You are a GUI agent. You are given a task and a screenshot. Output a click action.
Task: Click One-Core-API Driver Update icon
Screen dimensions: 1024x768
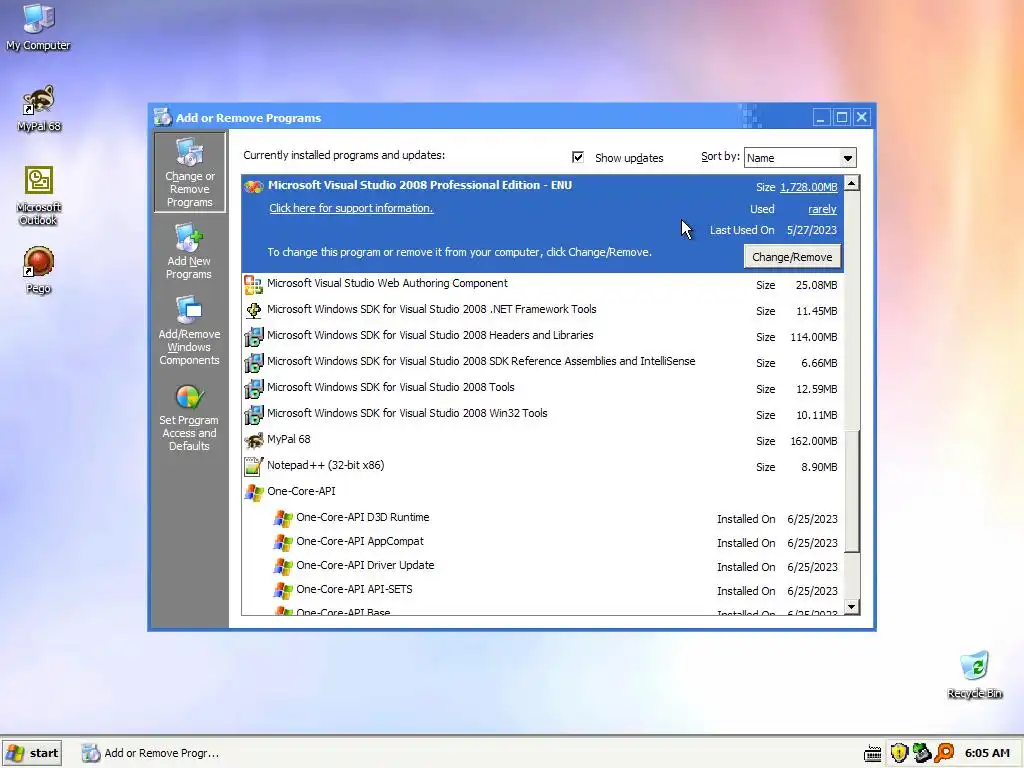click(283, 566)
